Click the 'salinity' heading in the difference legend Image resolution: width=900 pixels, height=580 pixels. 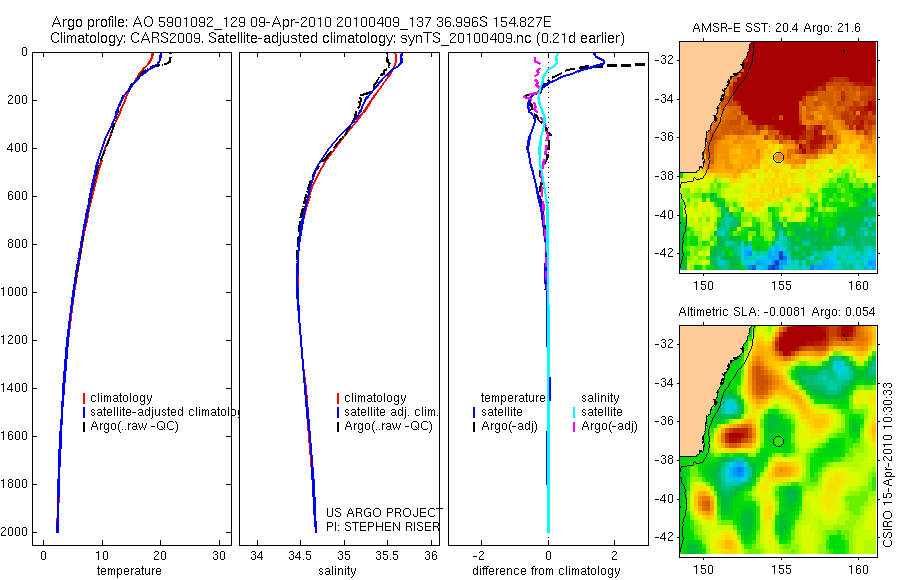click(600, 398)
